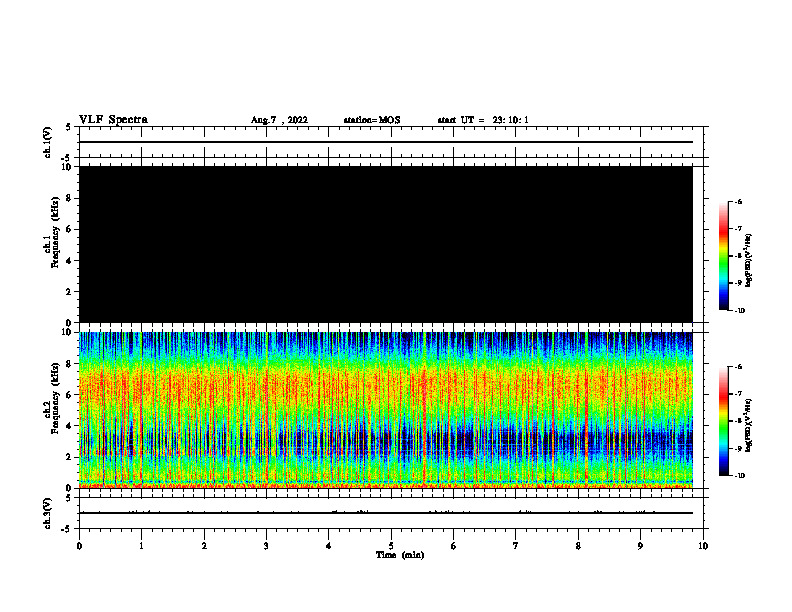Click the "ch.3(V)" axis label

47,513
